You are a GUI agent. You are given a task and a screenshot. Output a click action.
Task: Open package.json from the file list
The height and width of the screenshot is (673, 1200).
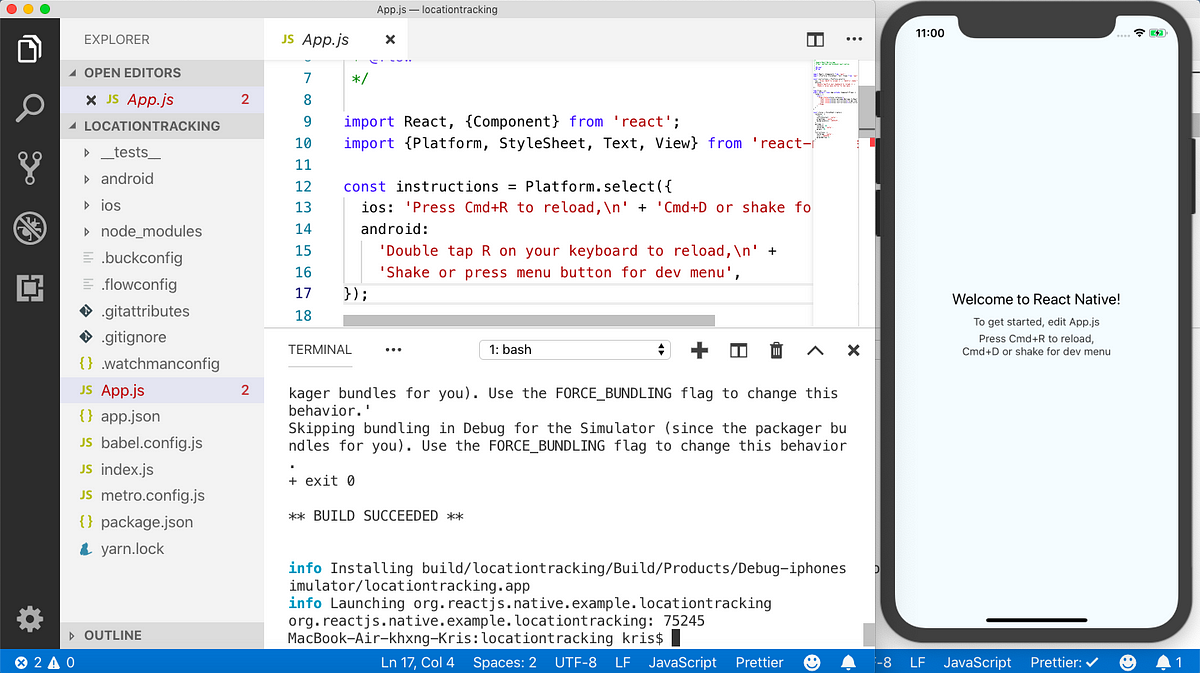click(146, 522)
